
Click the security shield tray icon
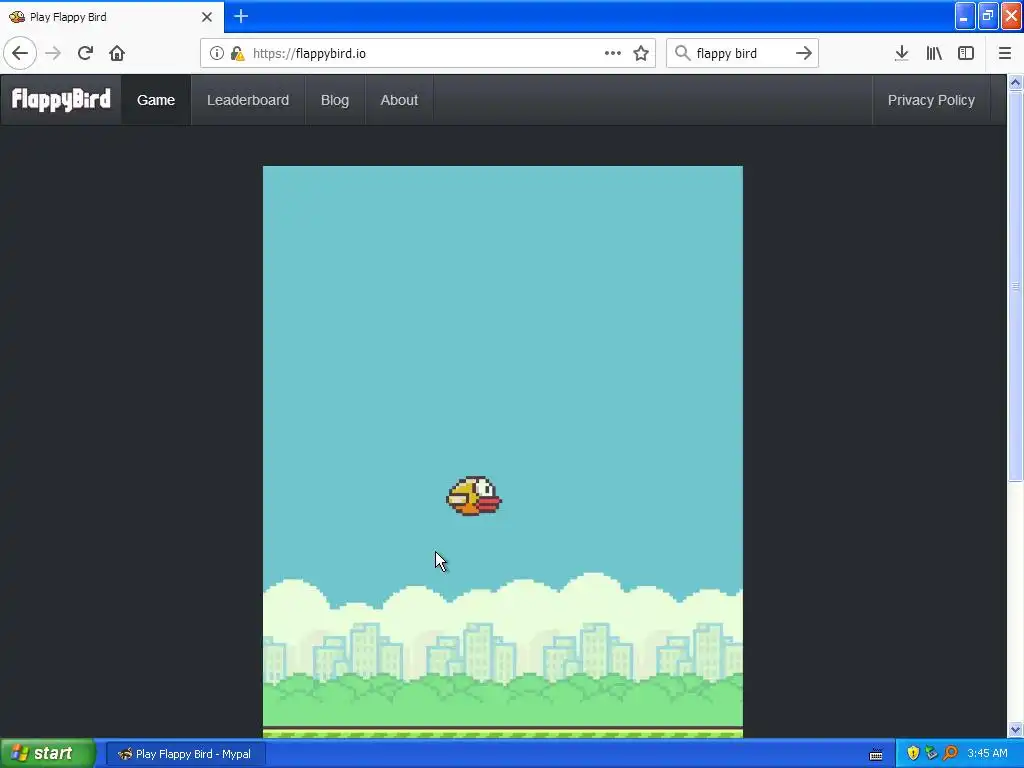(913, 754)
